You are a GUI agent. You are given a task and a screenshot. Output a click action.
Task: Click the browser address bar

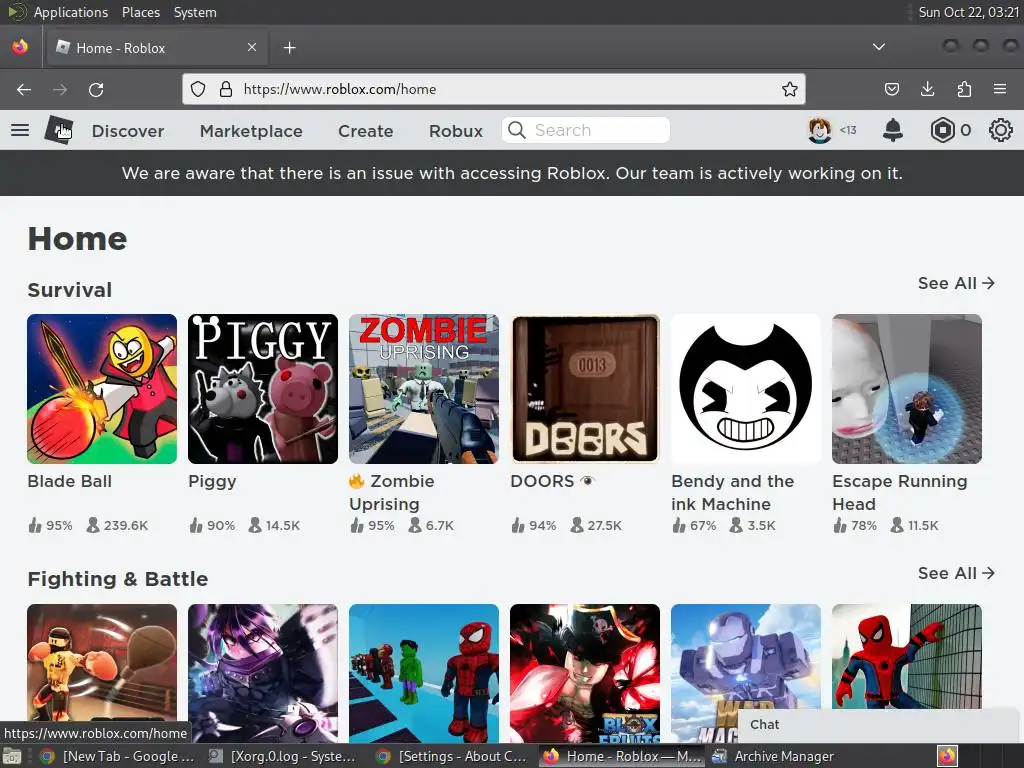(494, 89)
